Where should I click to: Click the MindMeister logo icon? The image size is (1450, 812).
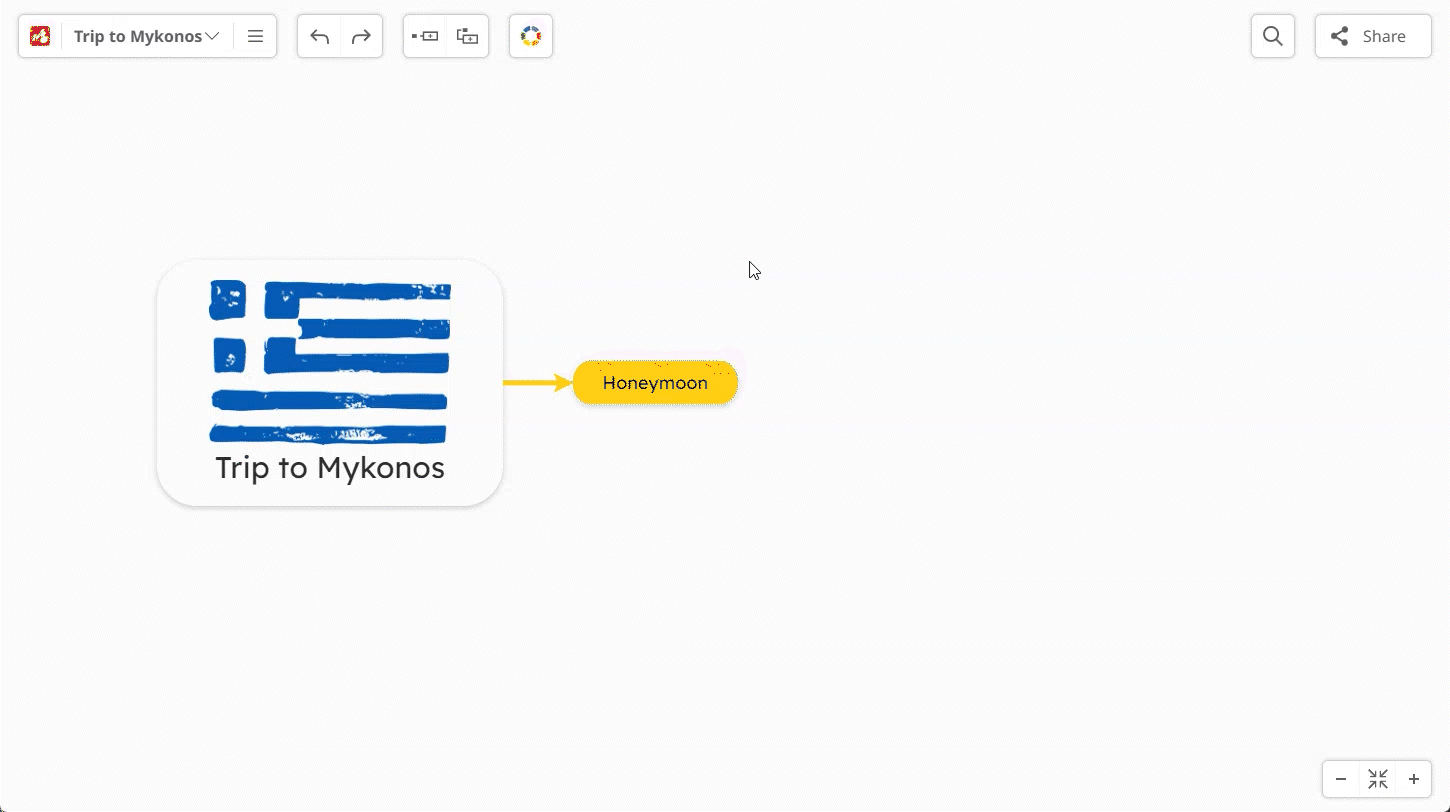(x=40, y=36)
